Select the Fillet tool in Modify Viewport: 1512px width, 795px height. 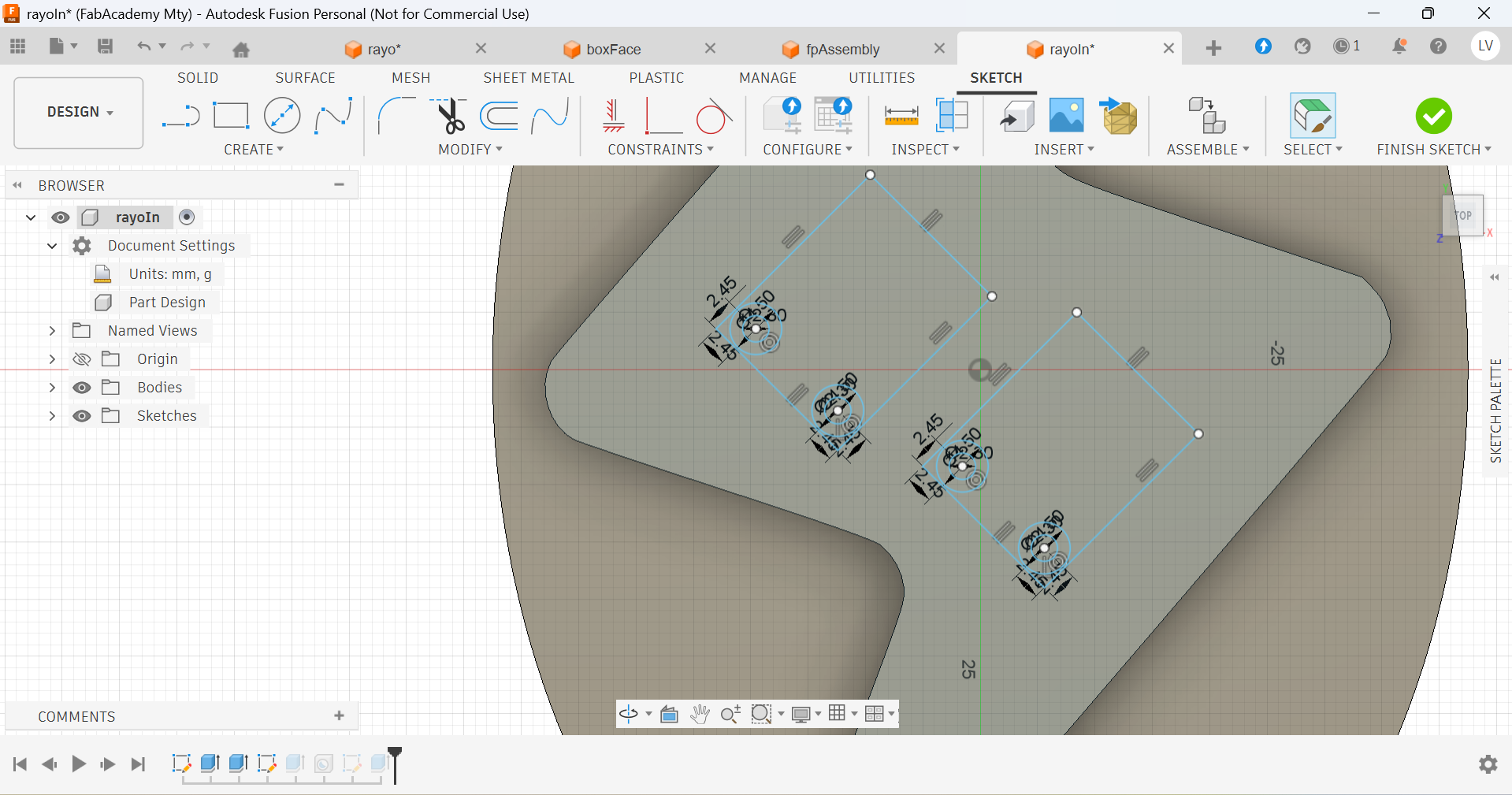tap(396, 116)
